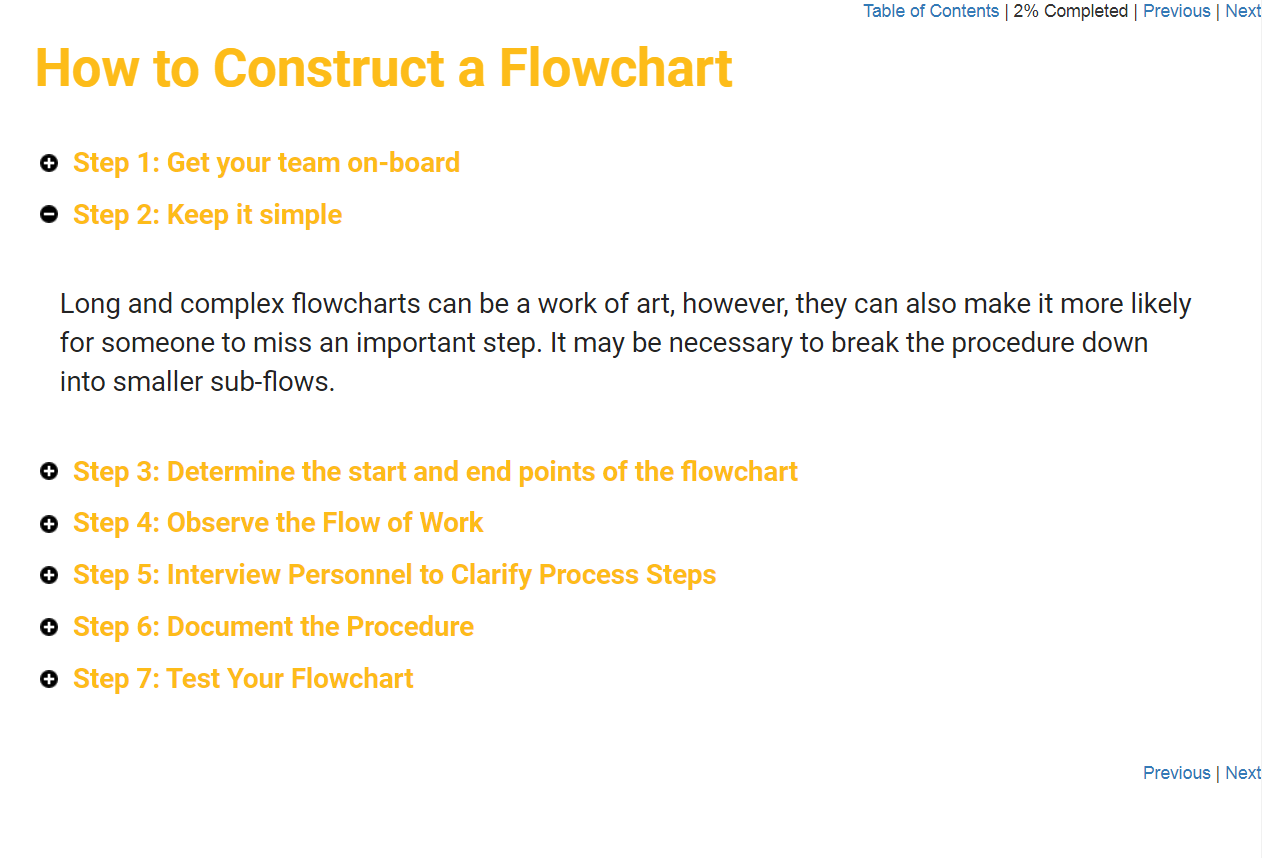Open the Table of Contents link
Image resolution: width=1262 pixels, height=858 pixels.
coord(931,11)
